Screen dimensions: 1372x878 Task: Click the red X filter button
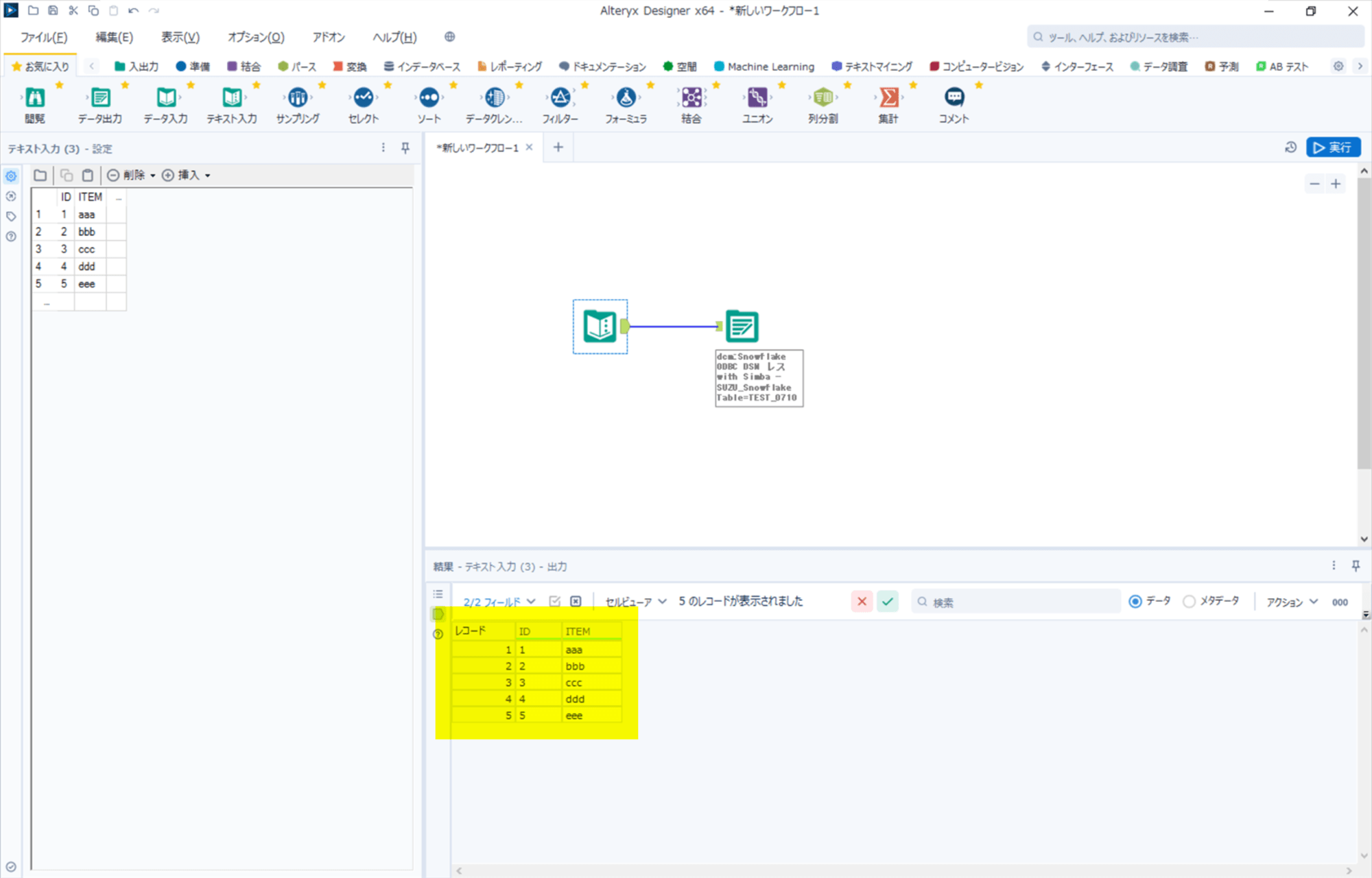(x=862, y=602)
